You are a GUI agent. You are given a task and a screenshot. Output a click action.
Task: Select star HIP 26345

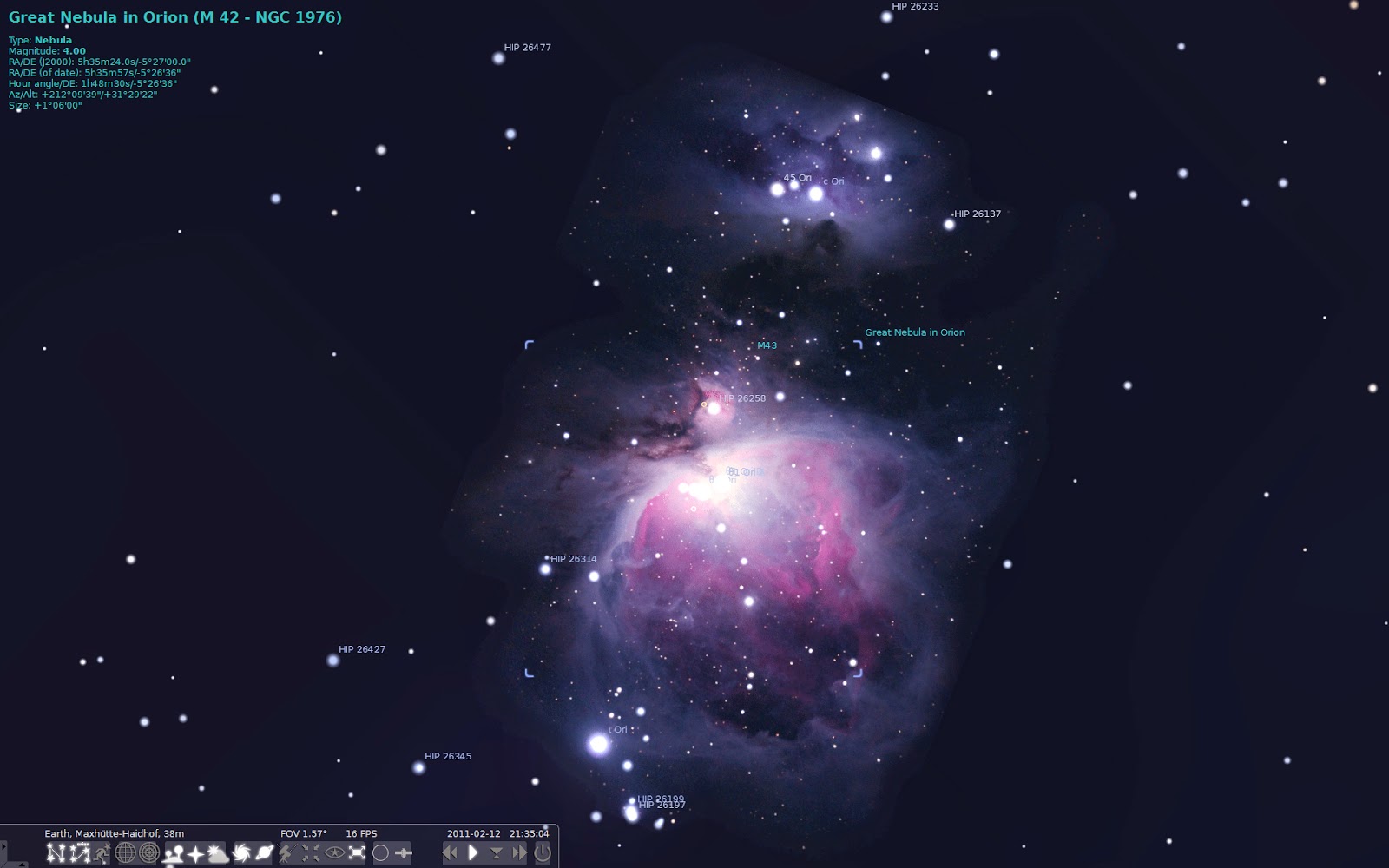[x=418, y=767]
